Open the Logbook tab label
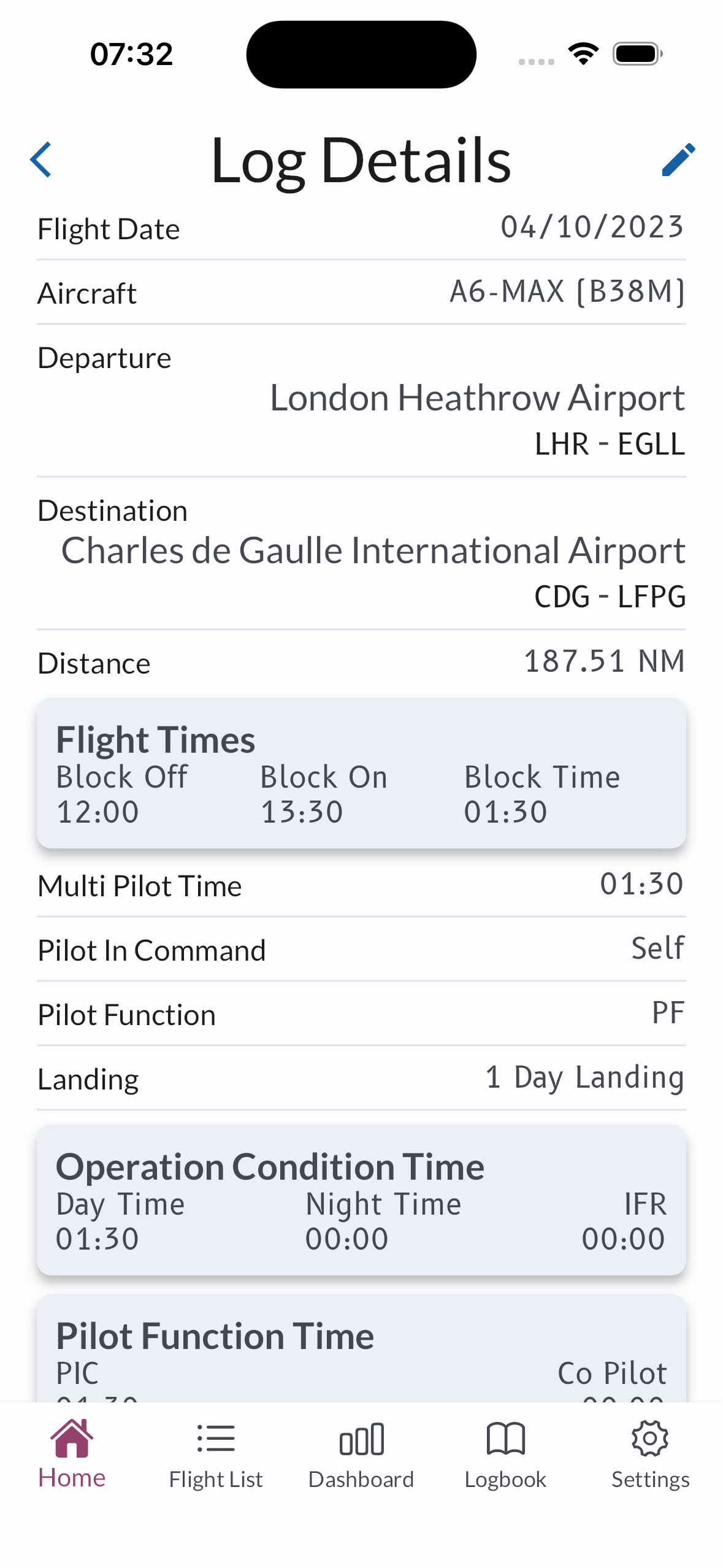Image resolution: width=723 pixels, height=1568 pixels. point(505,1479)
